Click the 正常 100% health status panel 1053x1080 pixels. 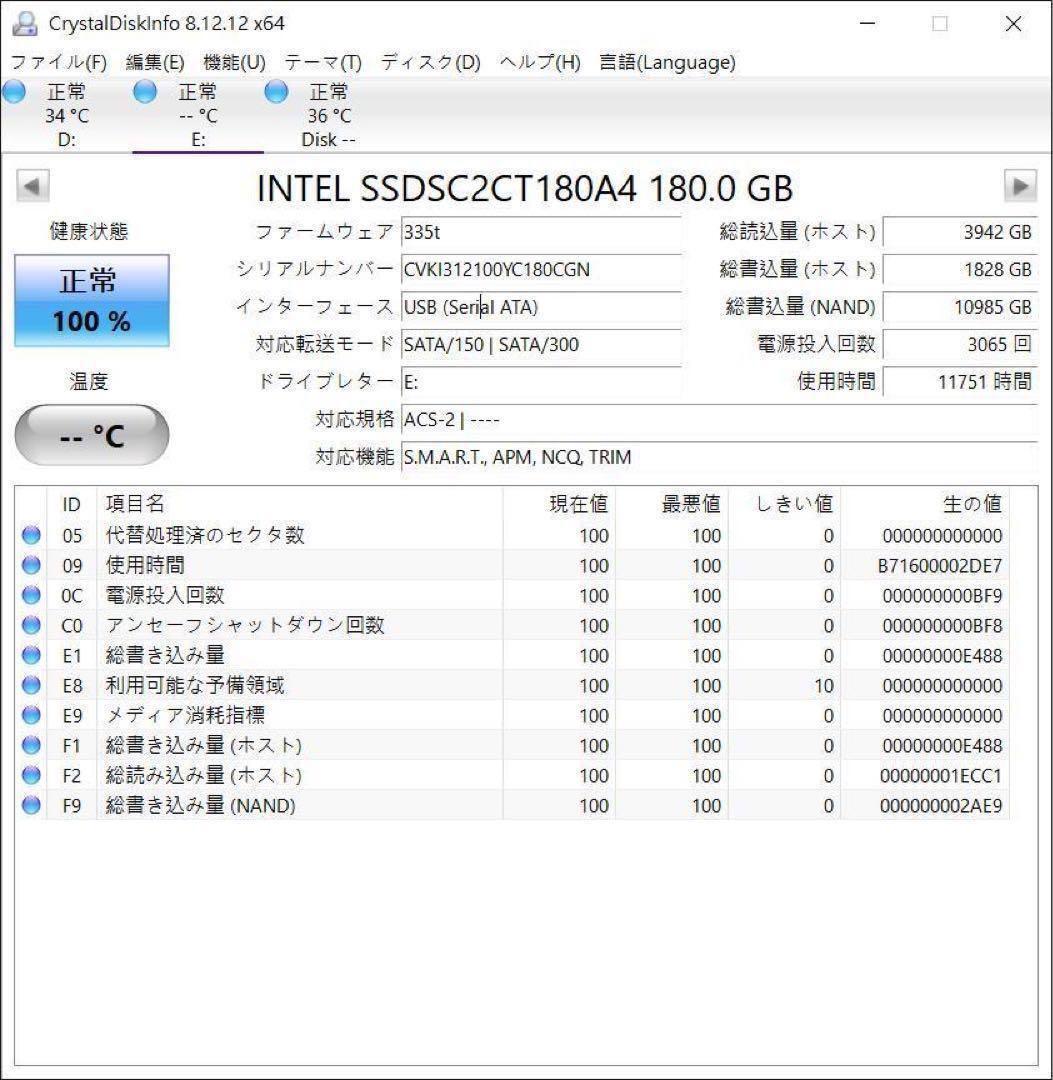point(91,299)
